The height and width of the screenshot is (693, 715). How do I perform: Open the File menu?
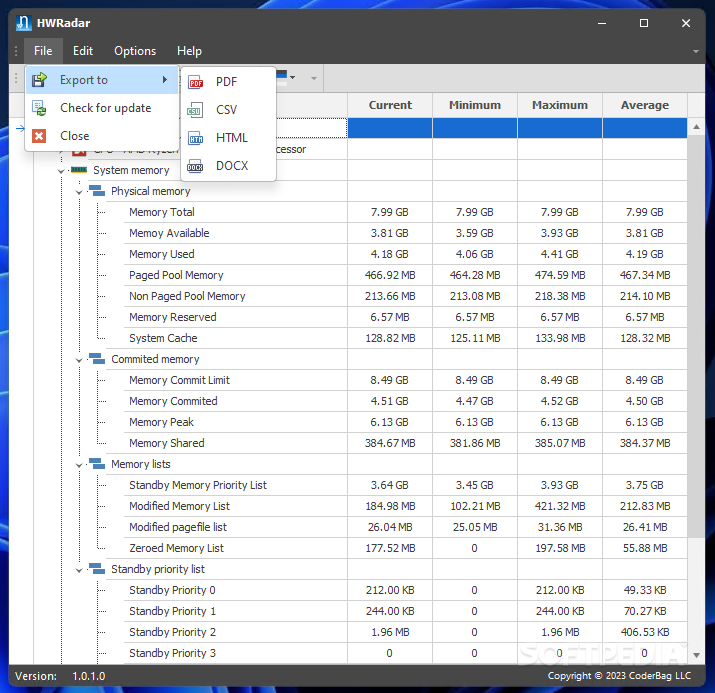click(43, 51)
